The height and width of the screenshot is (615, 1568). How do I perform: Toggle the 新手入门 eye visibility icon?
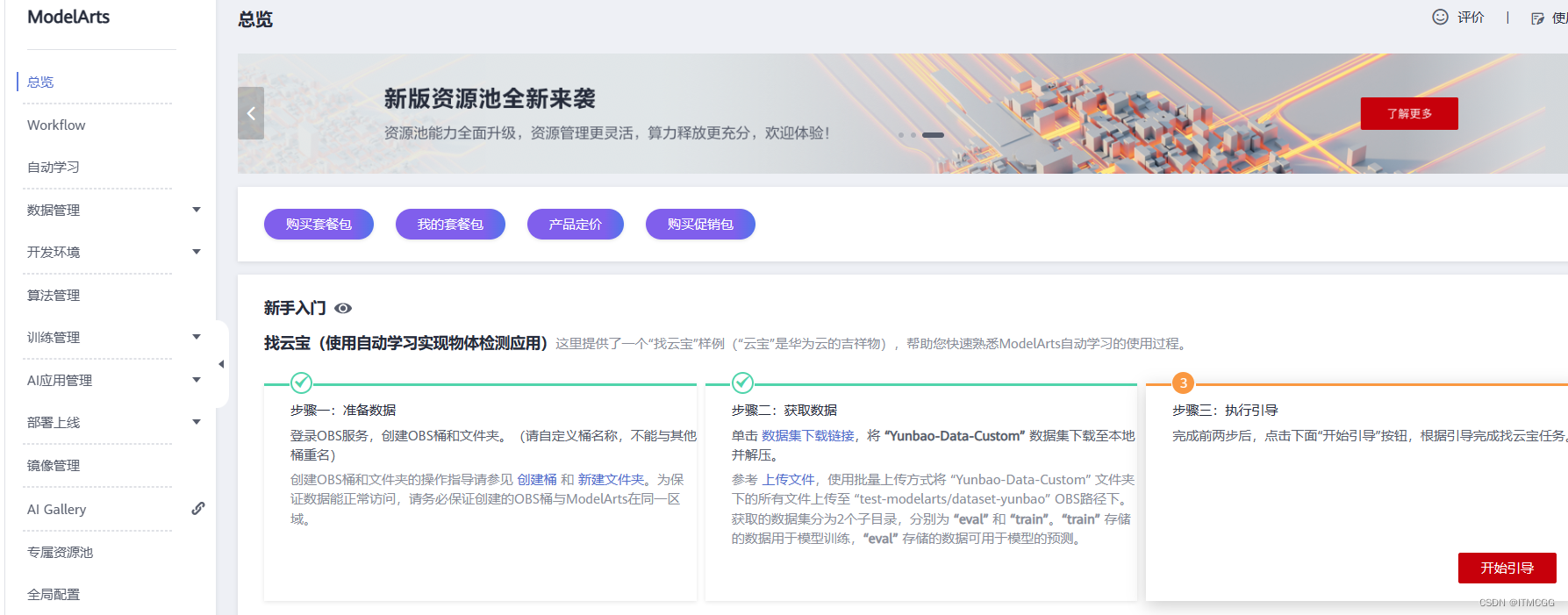click(343, 308)
